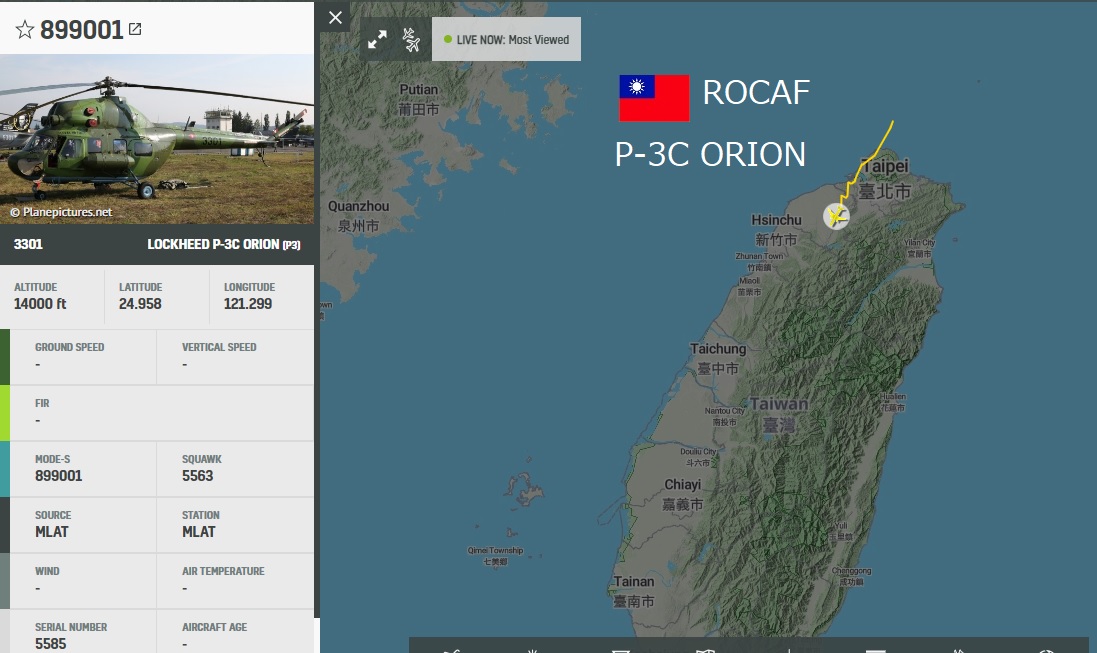The height and width of the screenshot is (653, 1097).
Task: Click the Taiwan country label
Action: 779,404
